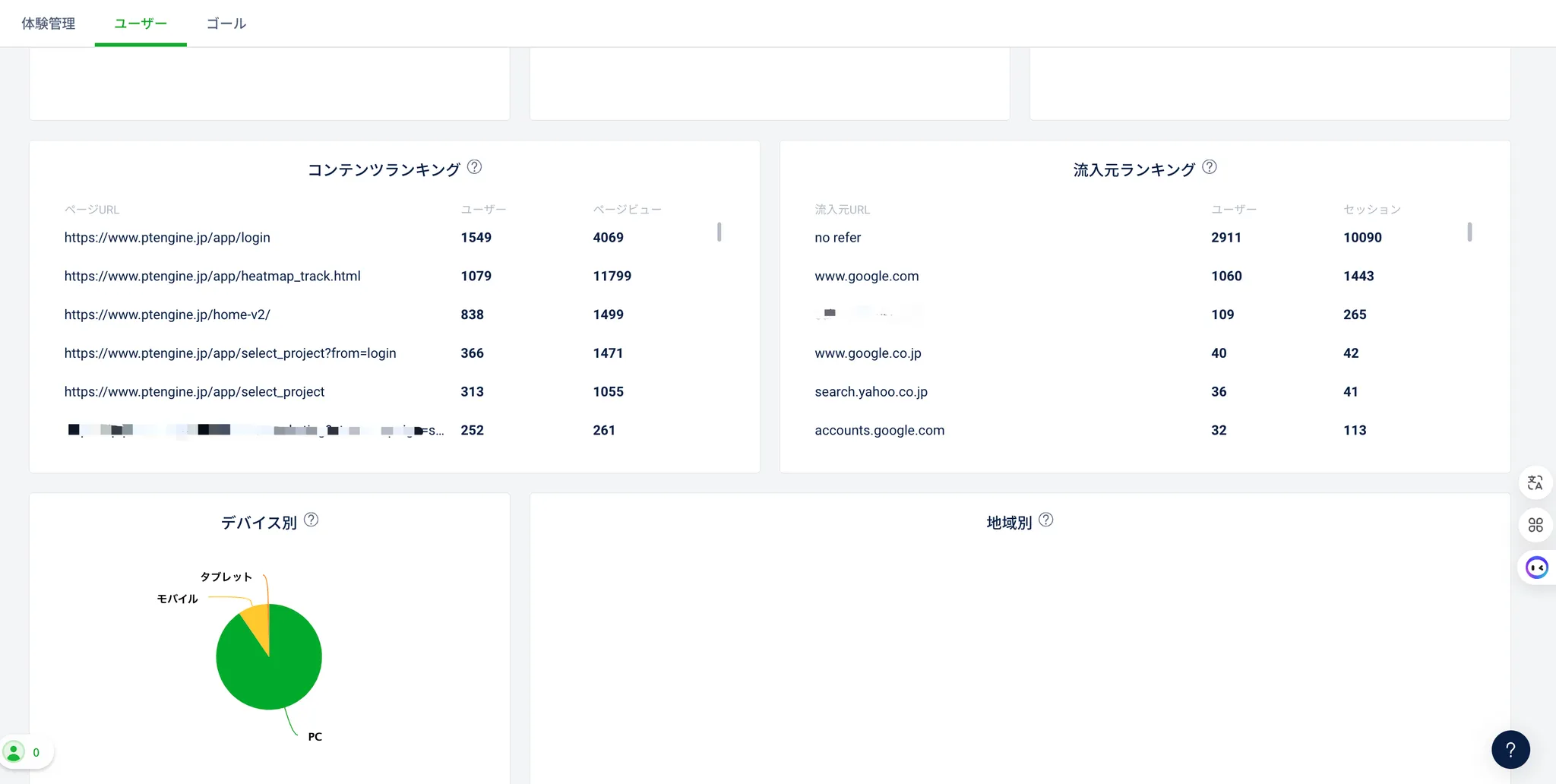Open the ゴール tab
Screen dimensions: 1556x784
(x=226, y=24)
